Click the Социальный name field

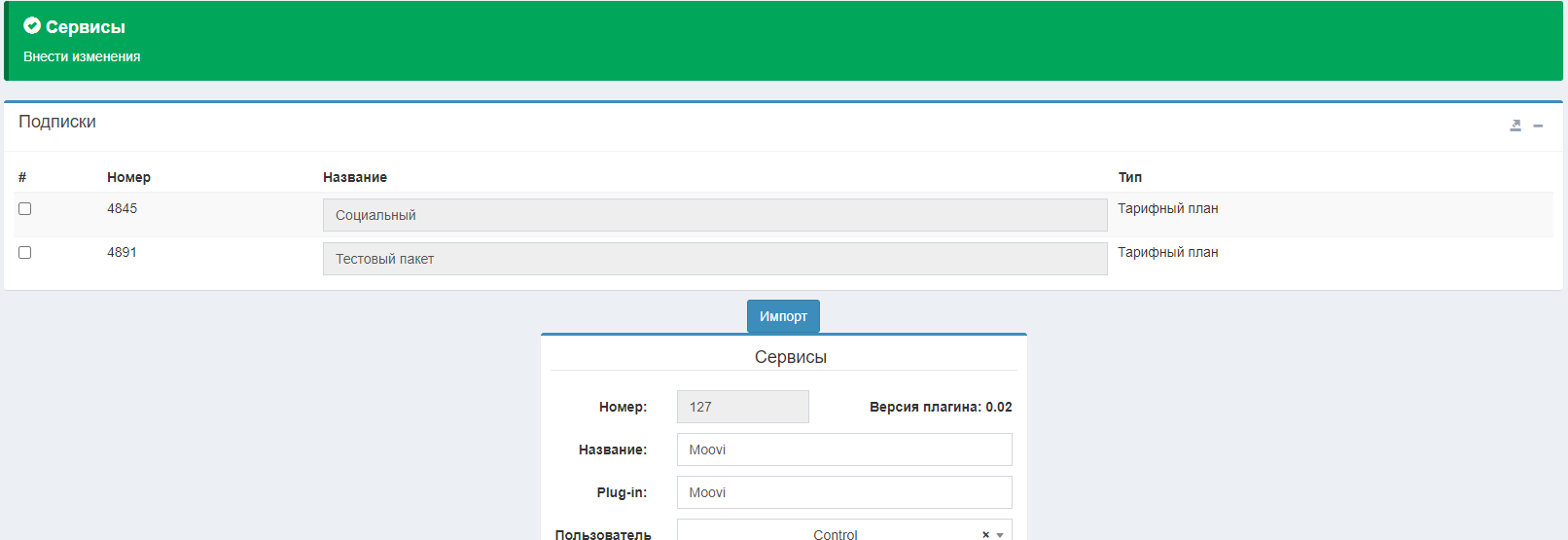pyautogui.click(x=714, y=215)
